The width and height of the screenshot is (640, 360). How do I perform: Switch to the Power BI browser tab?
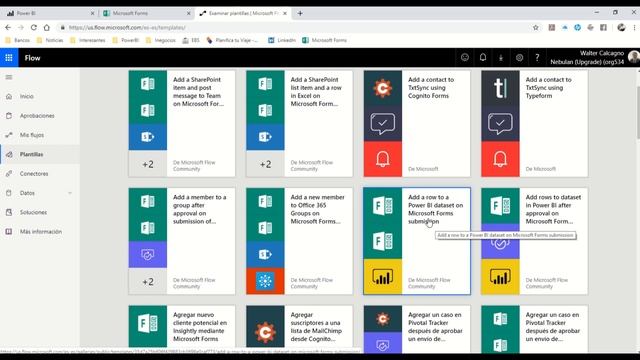pyautogui.click(x=49, y=13)
